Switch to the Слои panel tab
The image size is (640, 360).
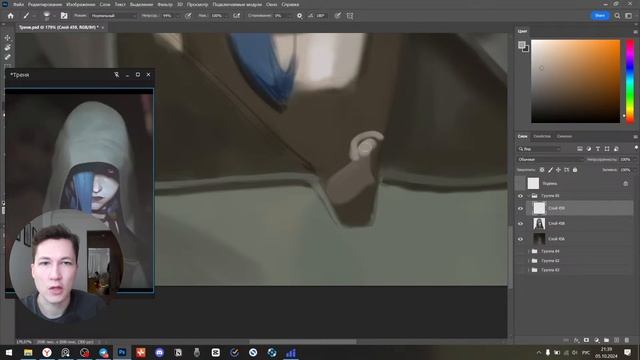[522, 136]
